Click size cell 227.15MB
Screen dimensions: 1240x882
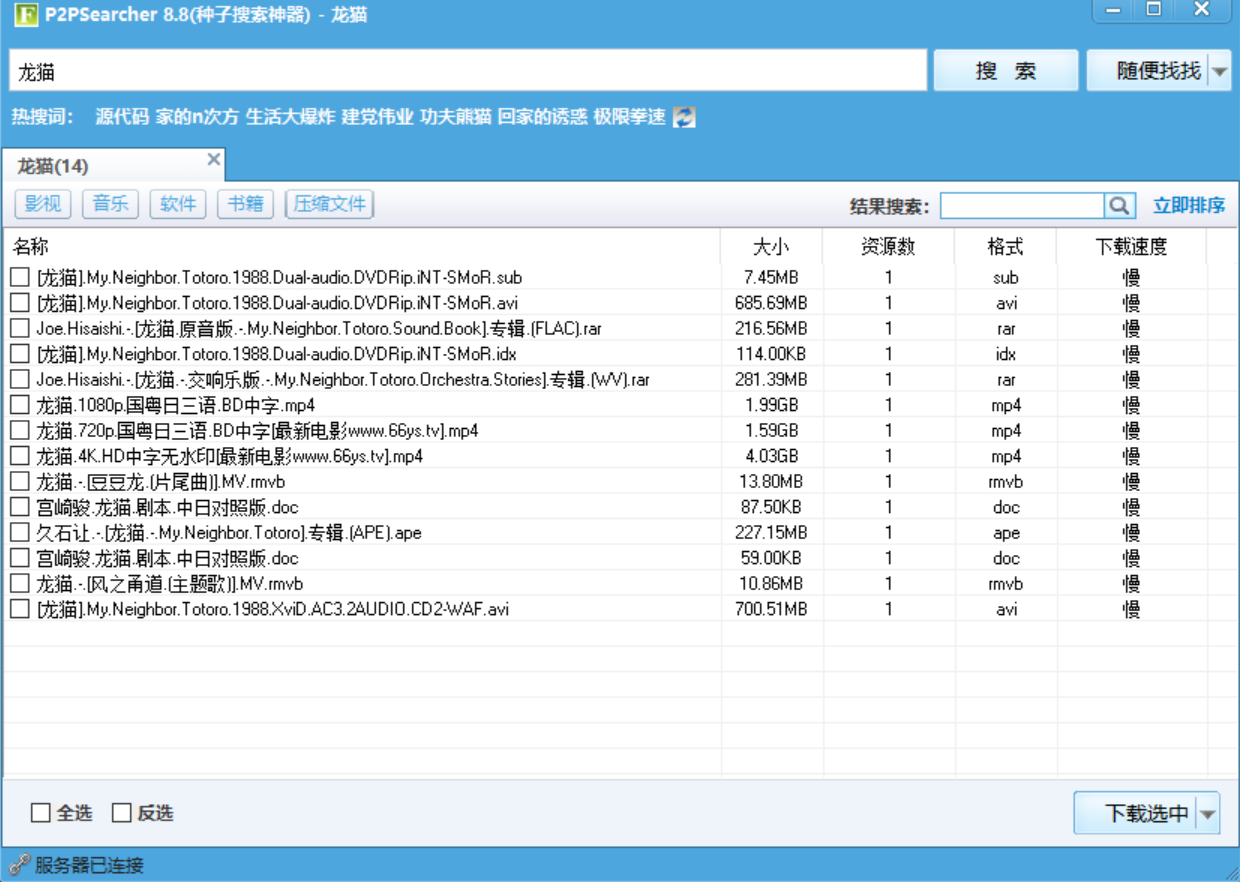coord(771,532)
